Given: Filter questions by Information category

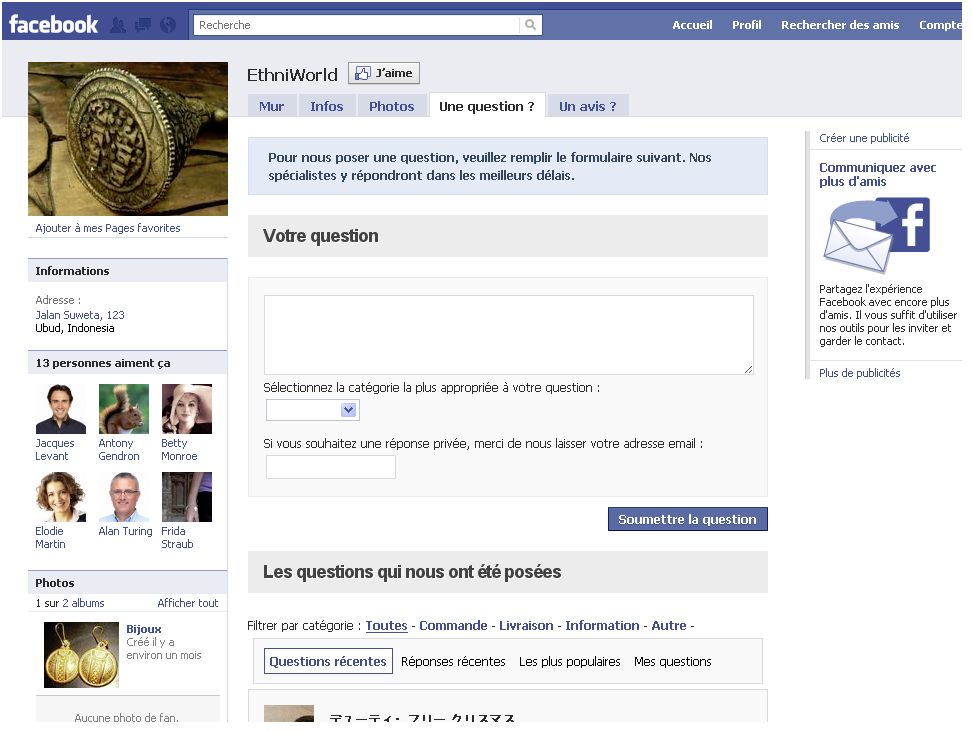Looking at the screenshot, I should (602, 625).
